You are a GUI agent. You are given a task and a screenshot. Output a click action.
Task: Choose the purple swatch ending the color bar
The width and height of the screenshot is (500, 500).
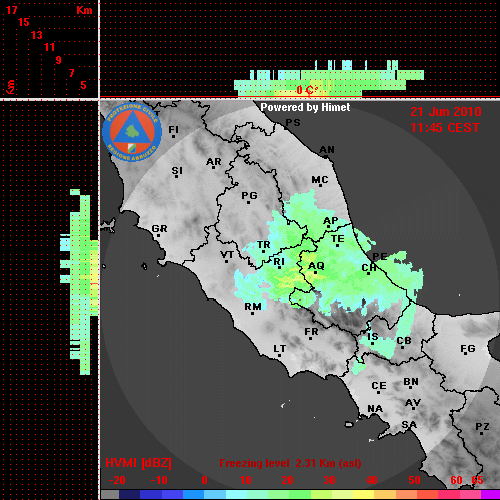490,494
